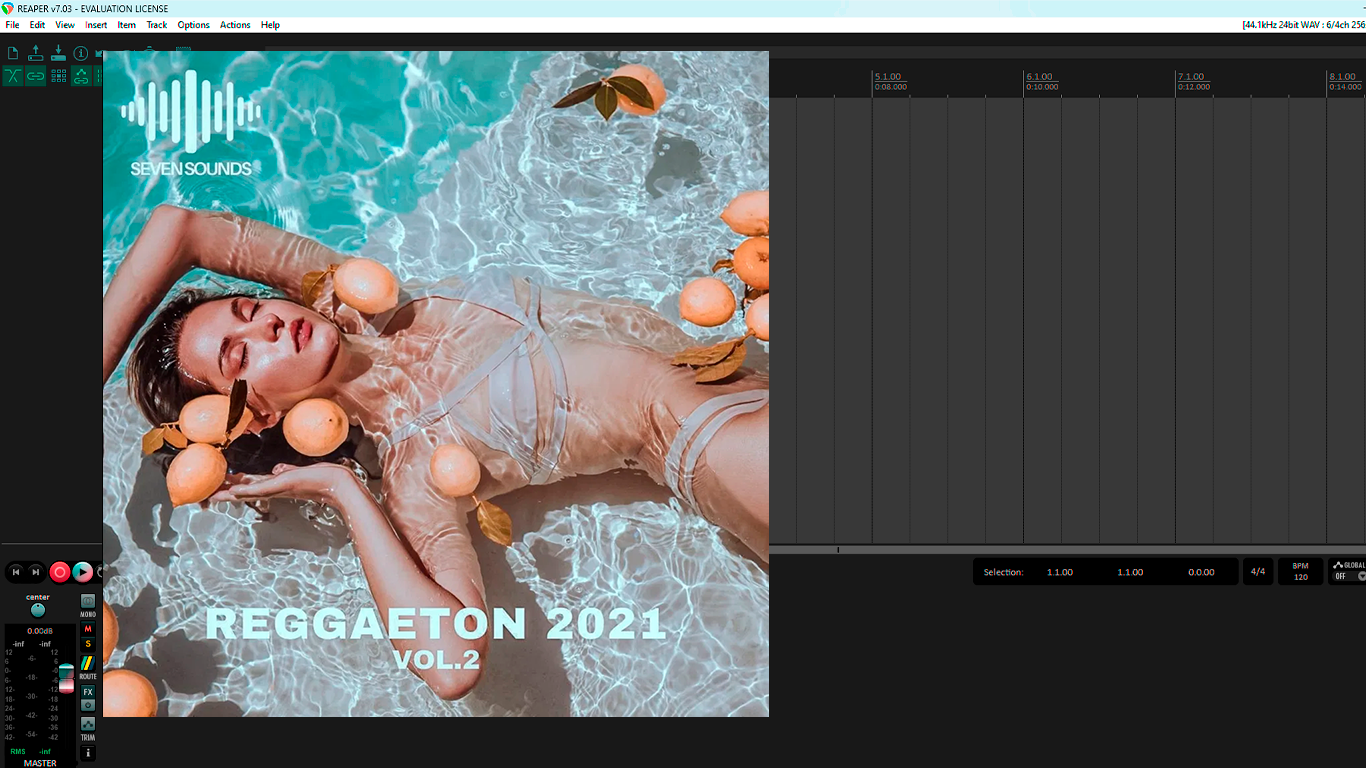
Task: Click master track info i button
Action: (x=88, y=753)
